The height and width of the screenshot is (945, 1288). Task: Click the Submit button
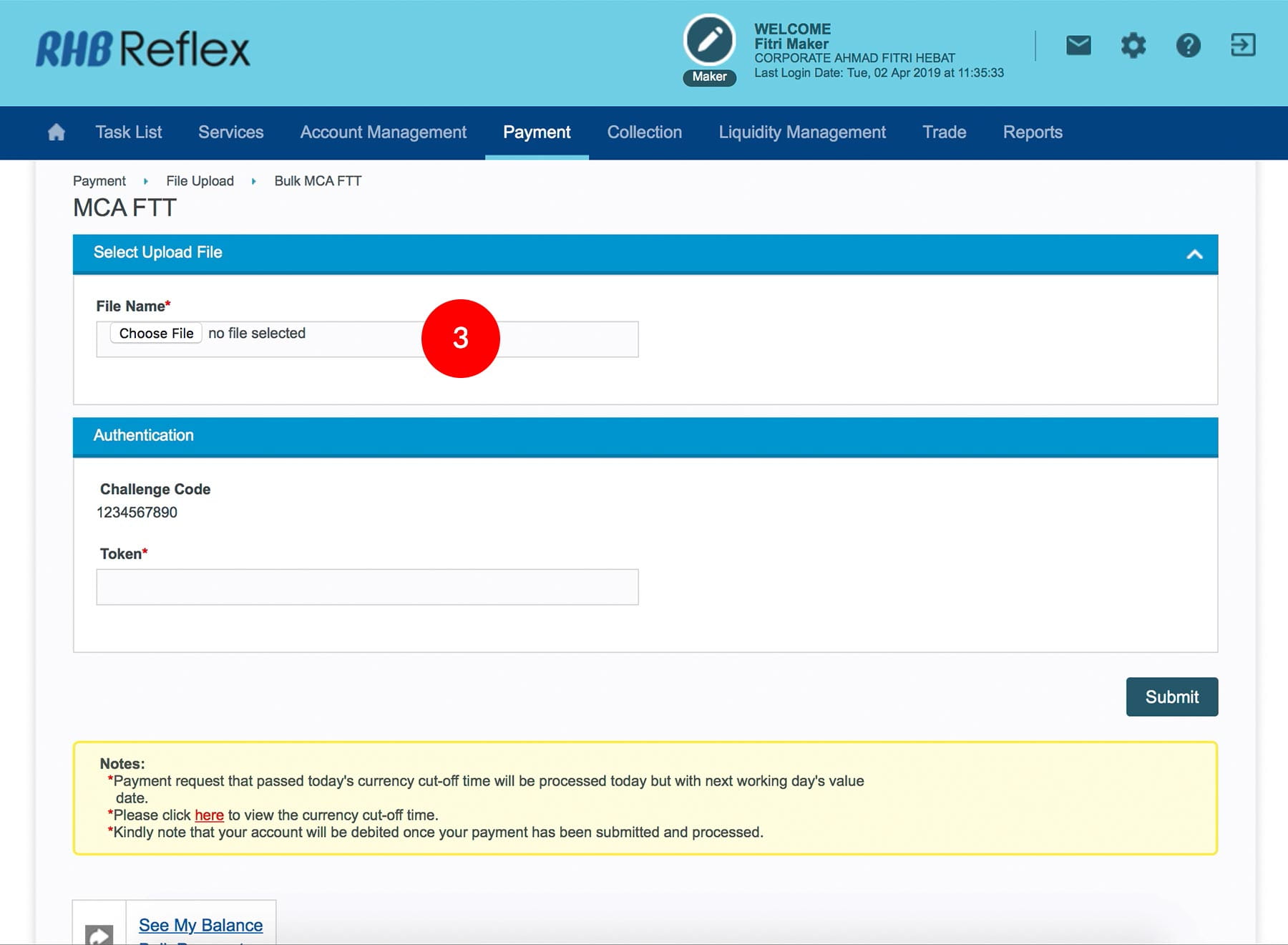point(1171,697)
